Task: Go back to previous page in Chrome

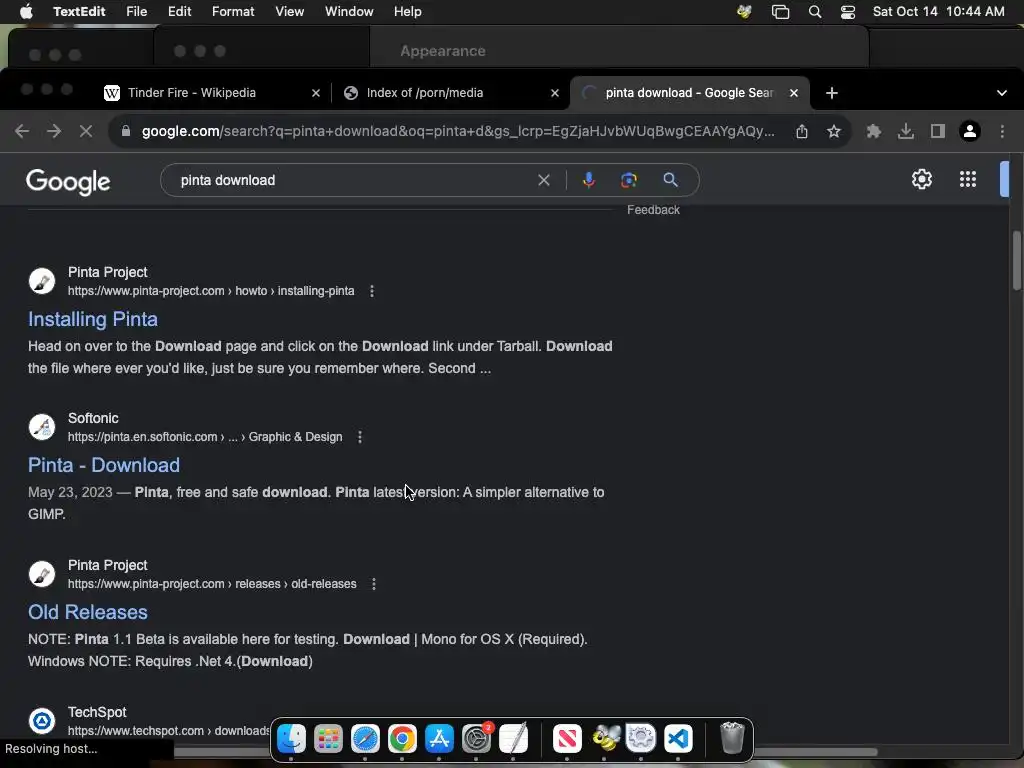Action: [x=22, y=131]
